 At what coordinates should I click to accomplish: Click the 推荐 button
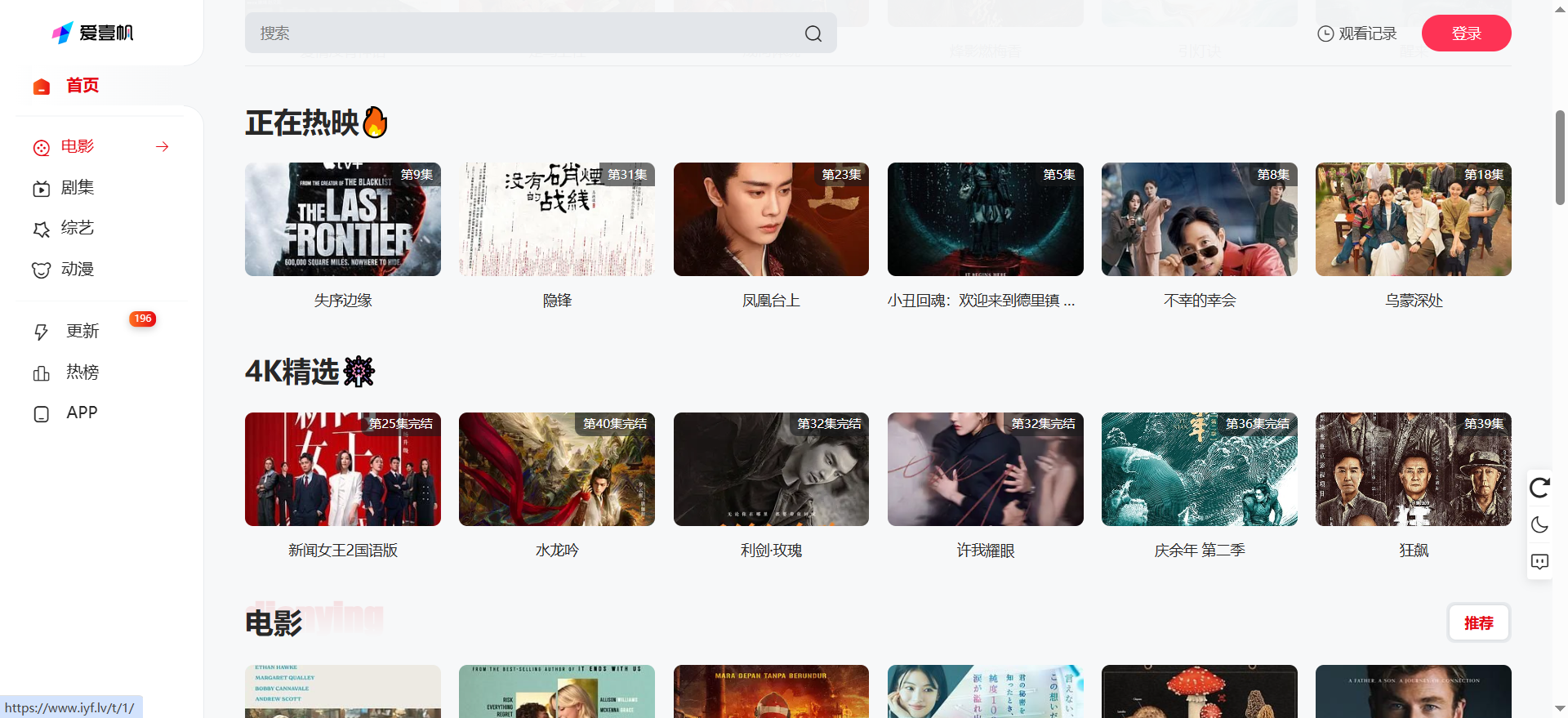[1478, 623]
